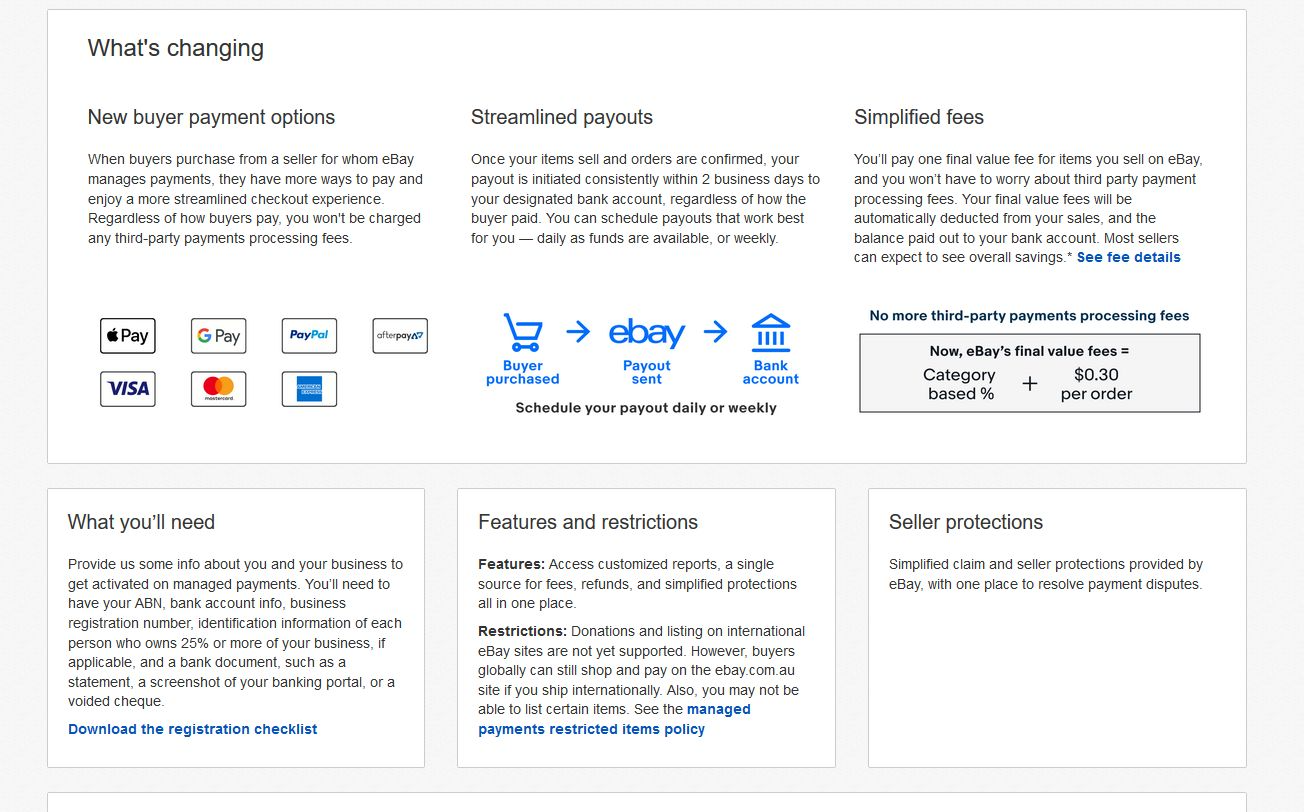Click Now, eBay's final value fees text

pos(1029,351)
